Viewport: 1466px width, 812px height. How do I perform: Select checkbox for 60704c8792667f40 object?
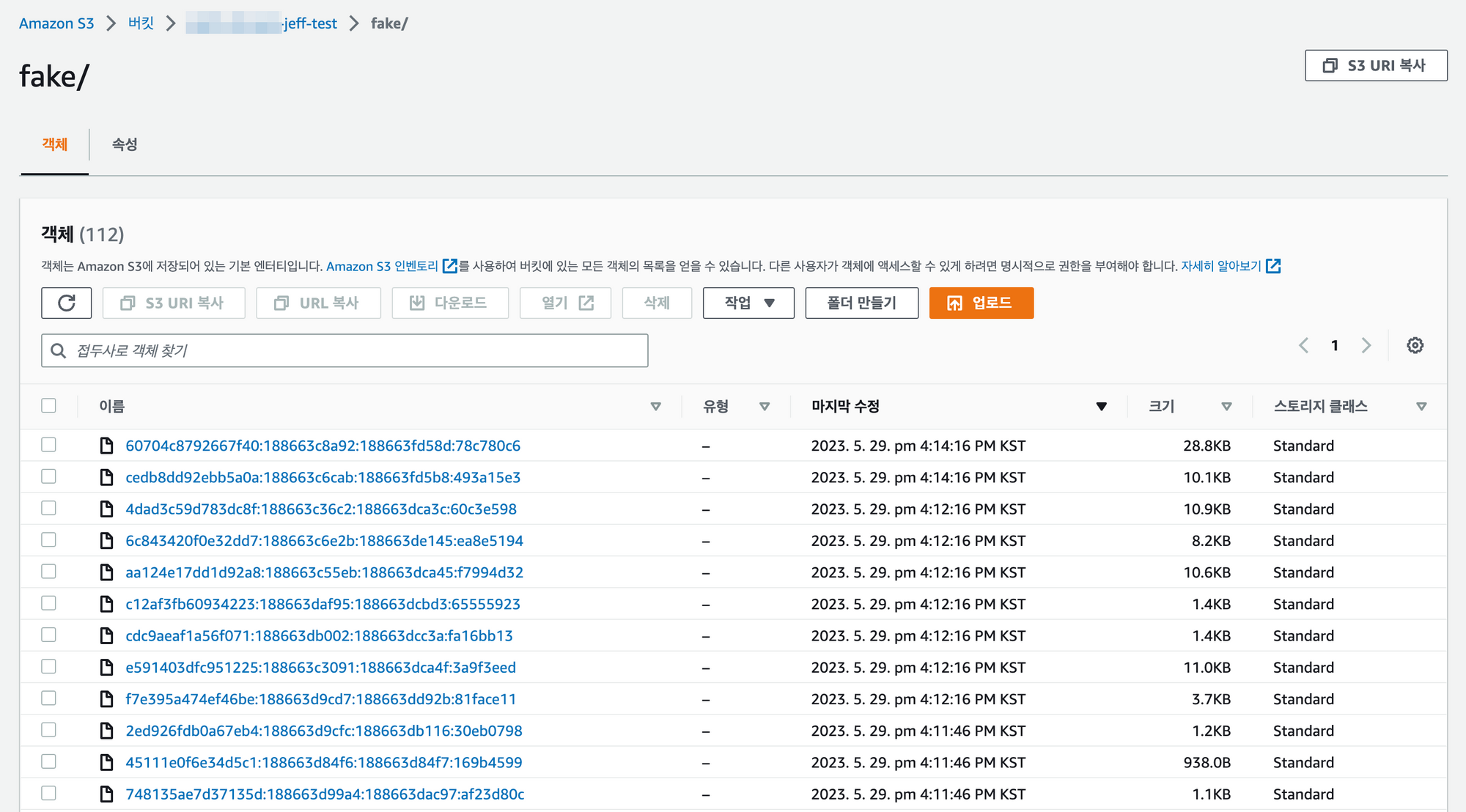[49, 445]
